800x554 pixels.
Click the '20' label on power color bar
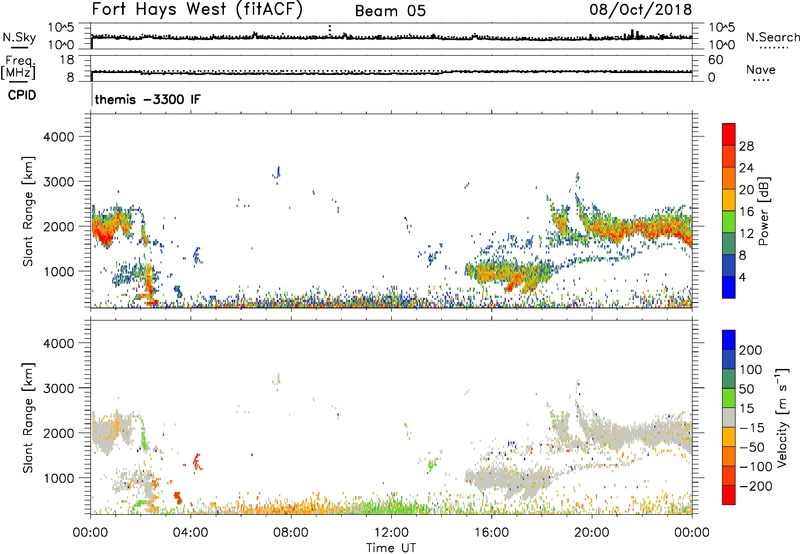pos(746,190)
